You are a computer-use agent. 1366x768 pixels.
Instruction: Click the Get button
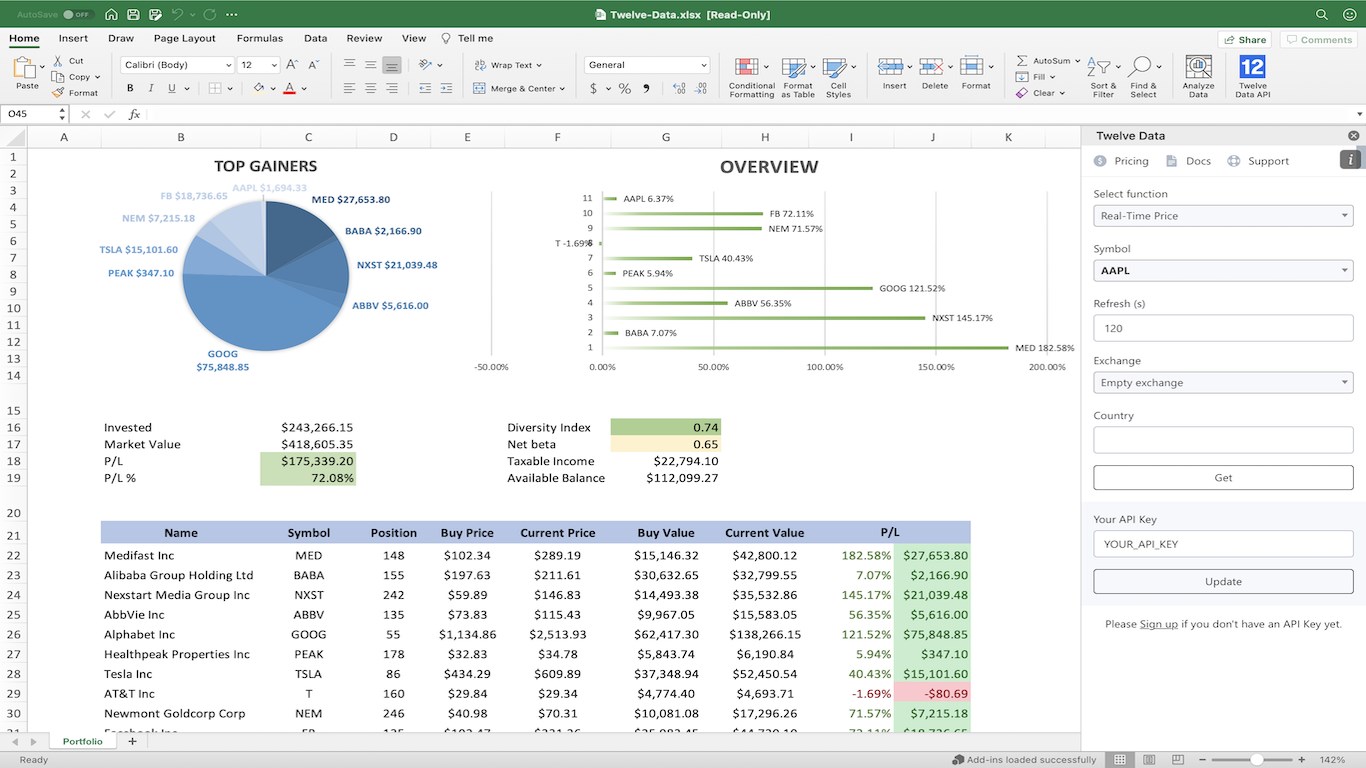pos(1223,478)
